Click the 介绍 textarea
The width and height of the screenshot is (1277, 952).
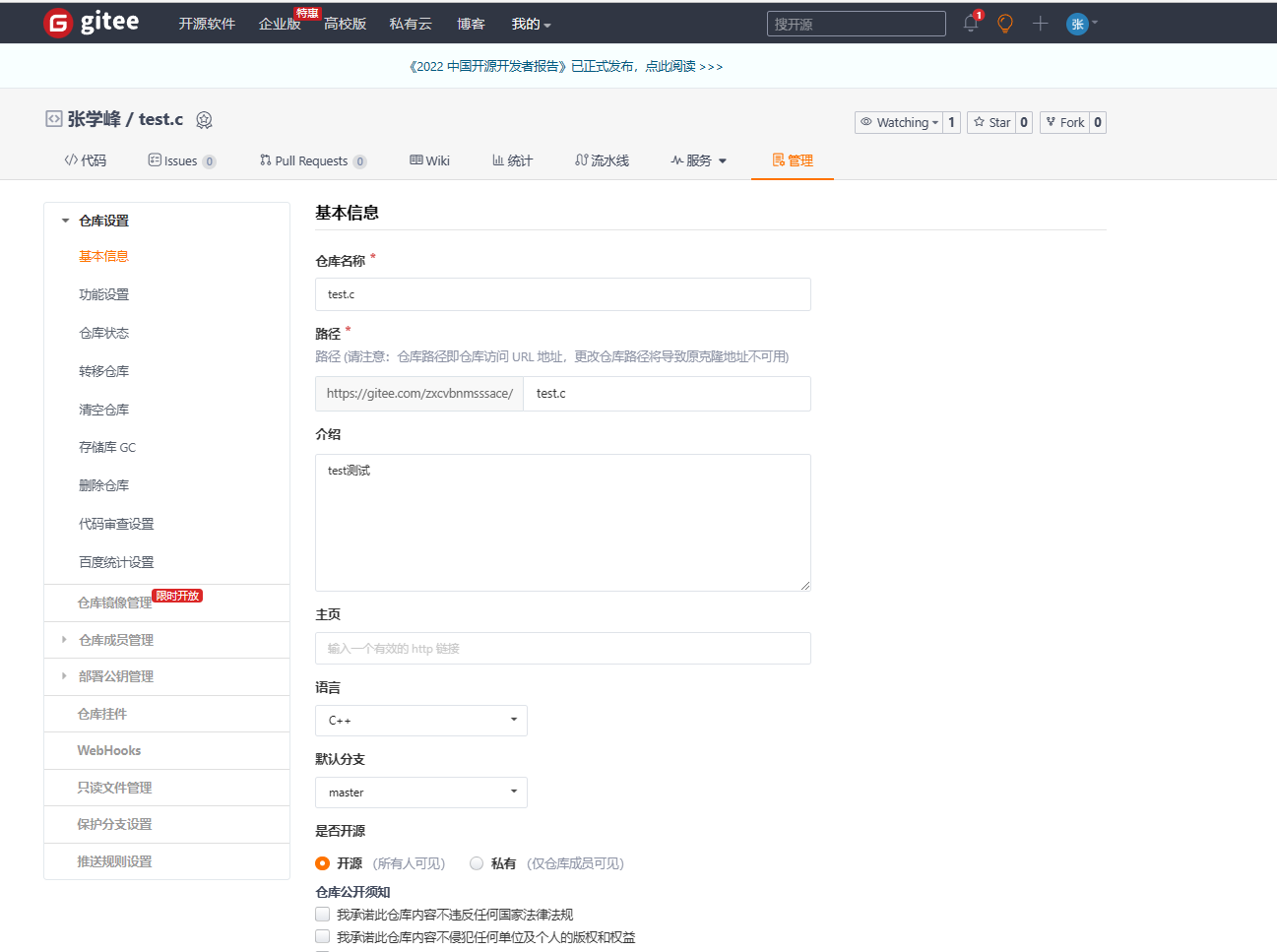point(563,523)
